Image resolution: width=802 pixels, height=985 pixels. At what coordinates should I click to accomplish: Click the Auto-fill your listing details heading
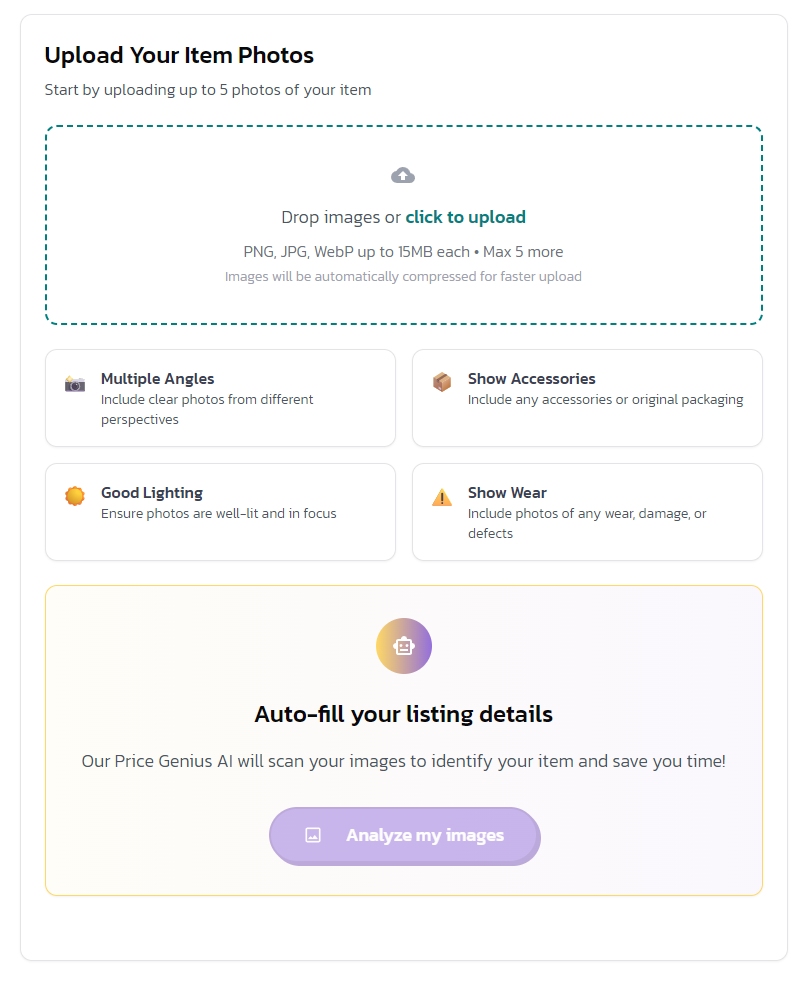pyautogui.click(x=403, y=714)
